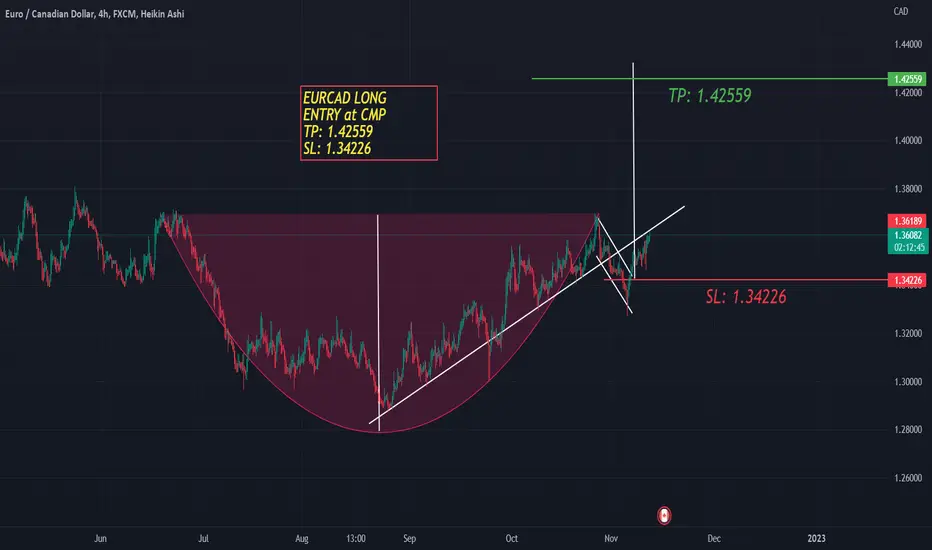The width and height of the screenshot is (932, 550).
Task: Click the green current price label 1.36082
Action: pos(908,235)
